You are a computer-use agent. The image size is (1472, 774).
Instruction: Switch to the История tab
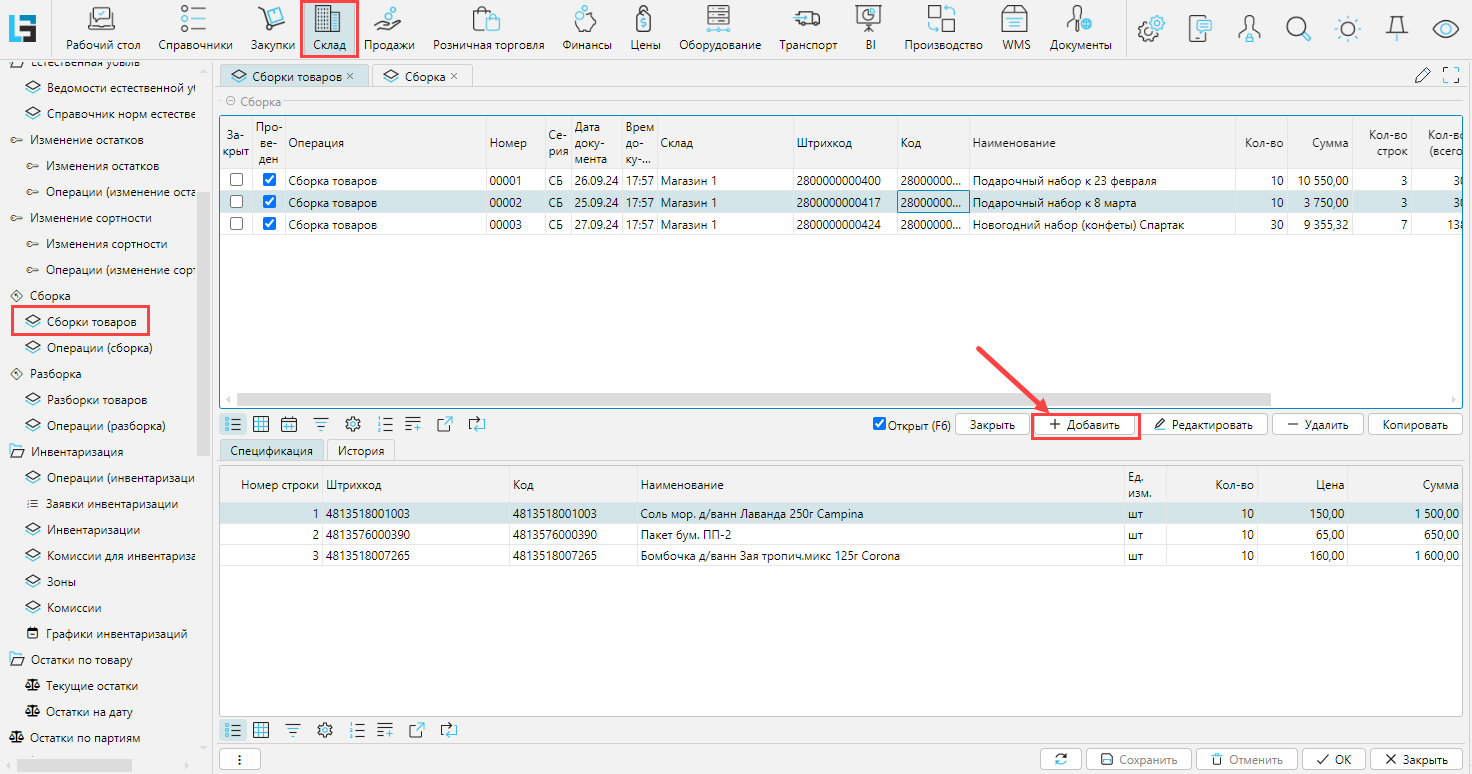pos(360,451)
